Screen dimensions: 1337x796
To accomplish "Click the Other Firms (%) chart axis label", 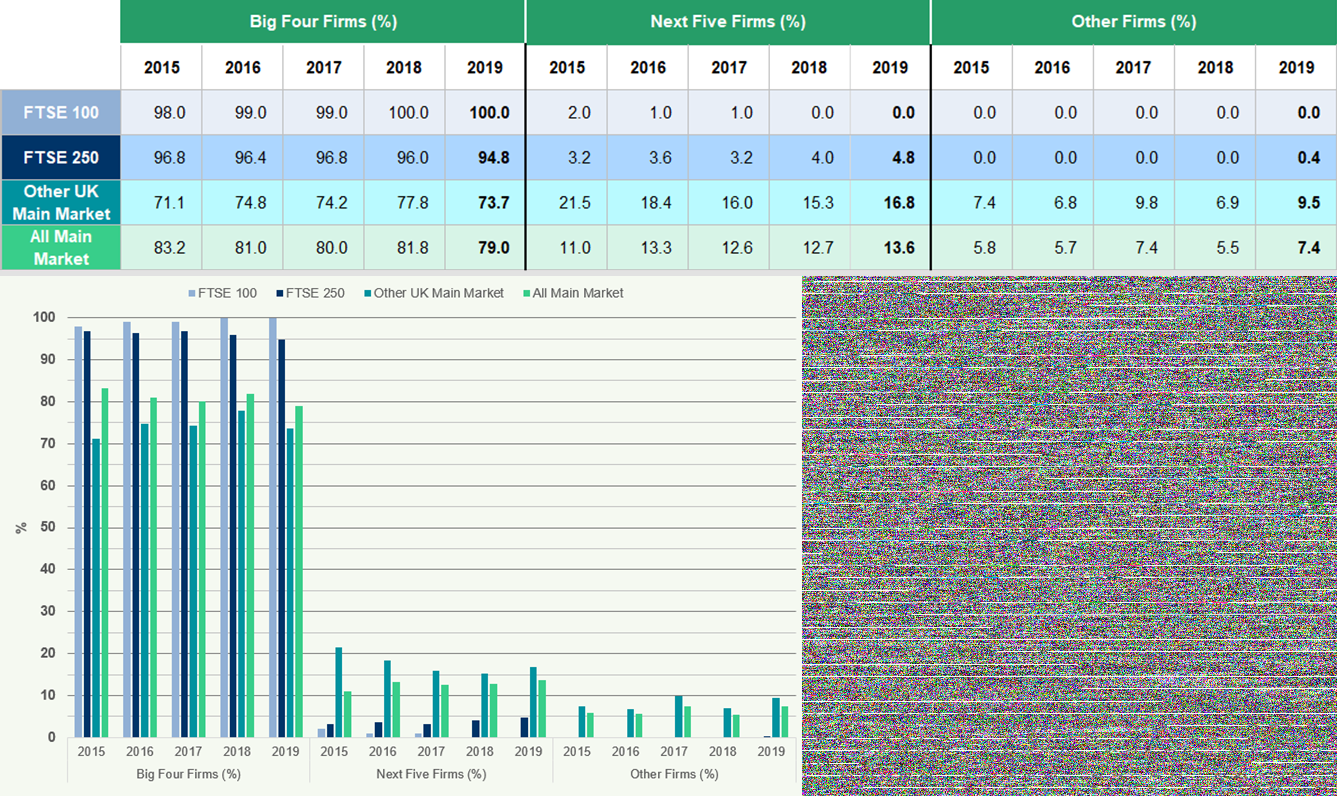I will (x=674, y=774).
